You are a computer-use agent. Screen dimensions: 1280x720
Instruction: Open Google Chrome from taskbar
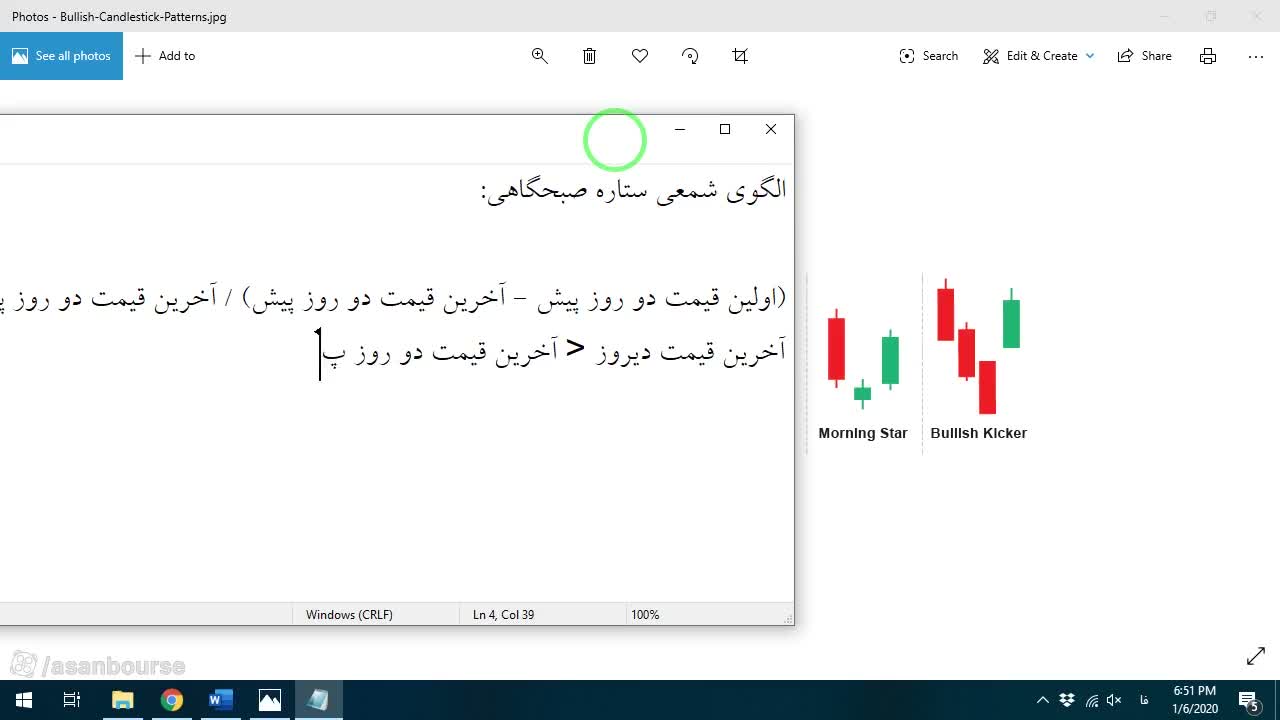click(171, 700)
